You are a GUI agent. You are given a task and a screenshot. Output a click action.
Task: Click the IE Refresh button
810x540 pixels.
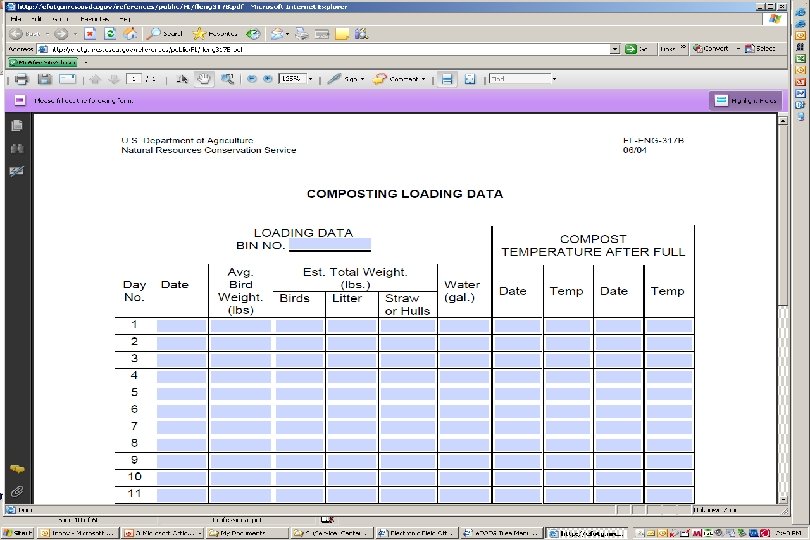[109, 33]
